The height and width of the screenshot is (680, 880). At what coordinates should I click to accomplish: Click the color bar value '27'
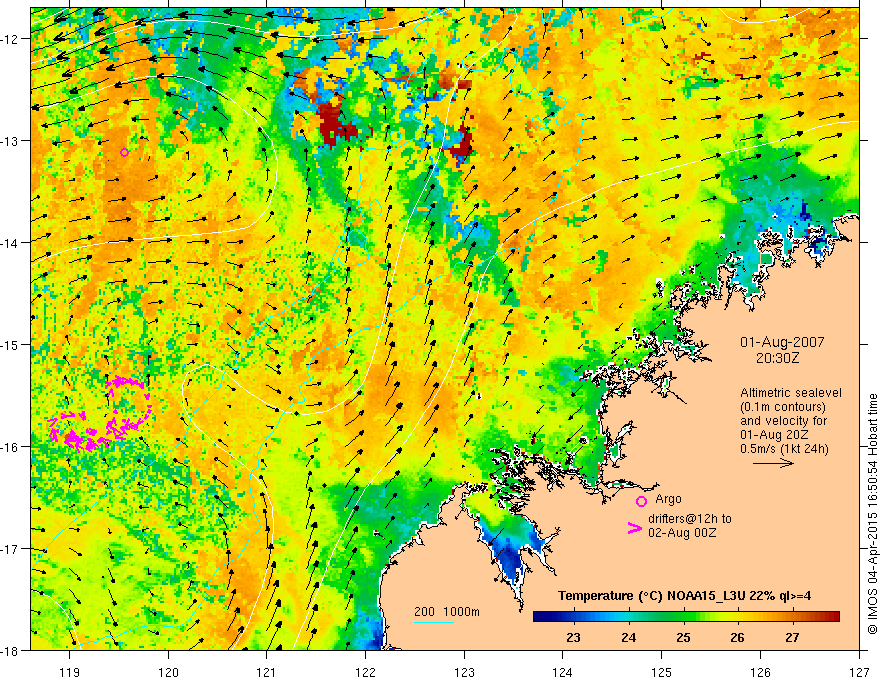(x=792, y=638)
